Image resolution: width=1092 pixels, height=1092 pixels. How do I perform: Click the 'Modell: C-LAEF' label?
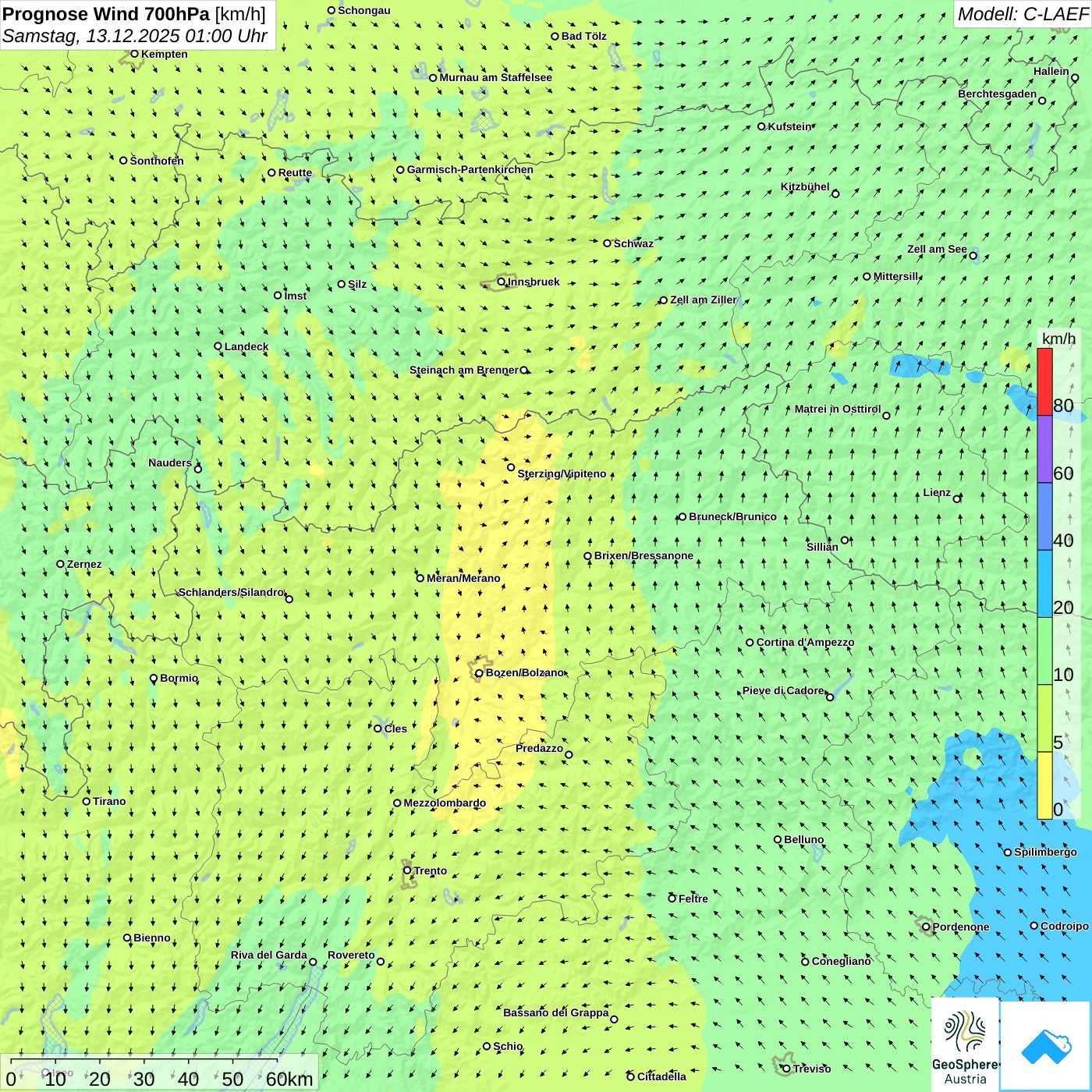coord(1023,14)
